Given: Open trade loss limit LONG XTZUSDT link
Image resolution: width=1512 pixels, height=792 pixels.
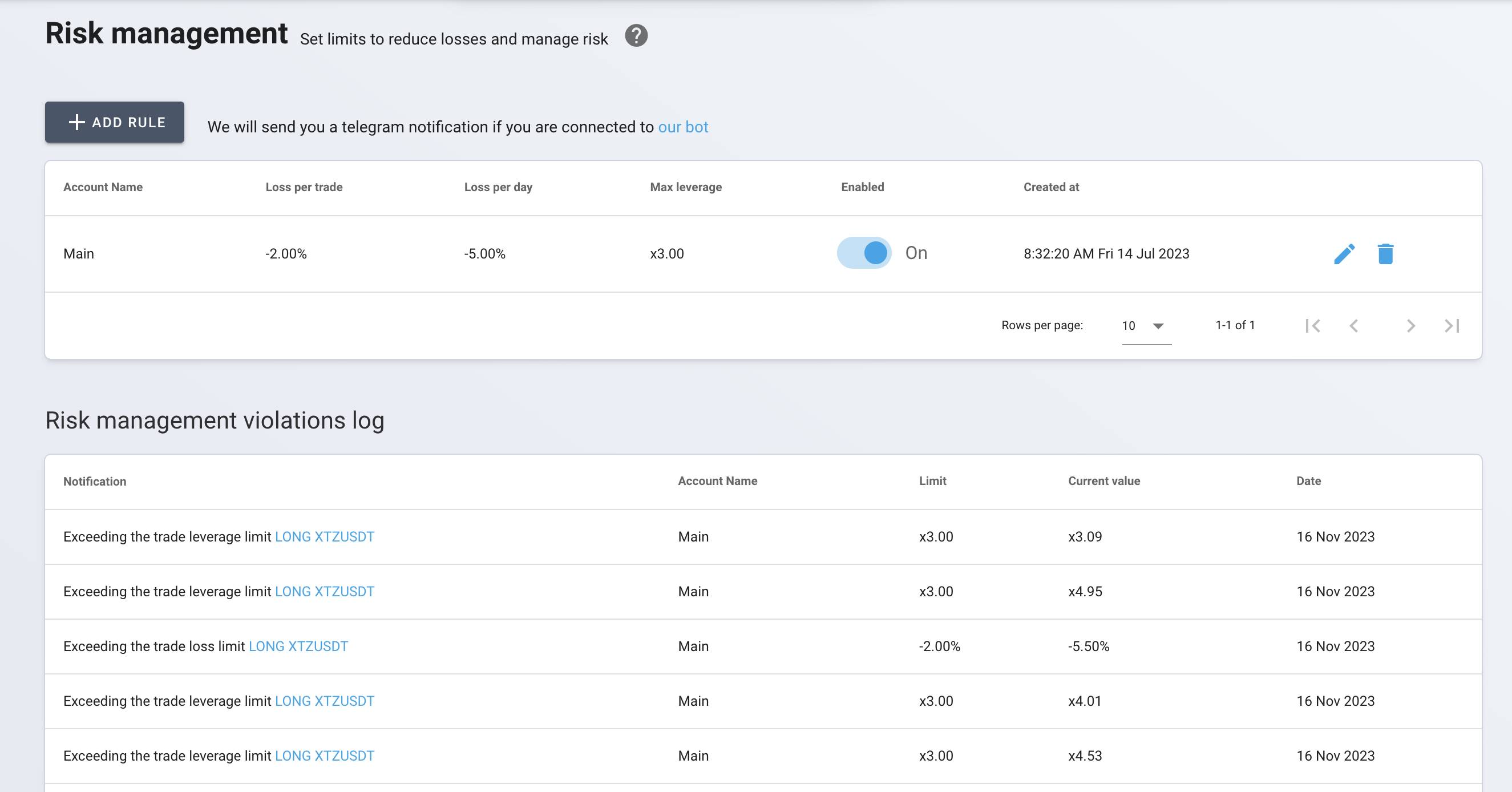Looking at the screenshot, I should click(x=298, y=646).
